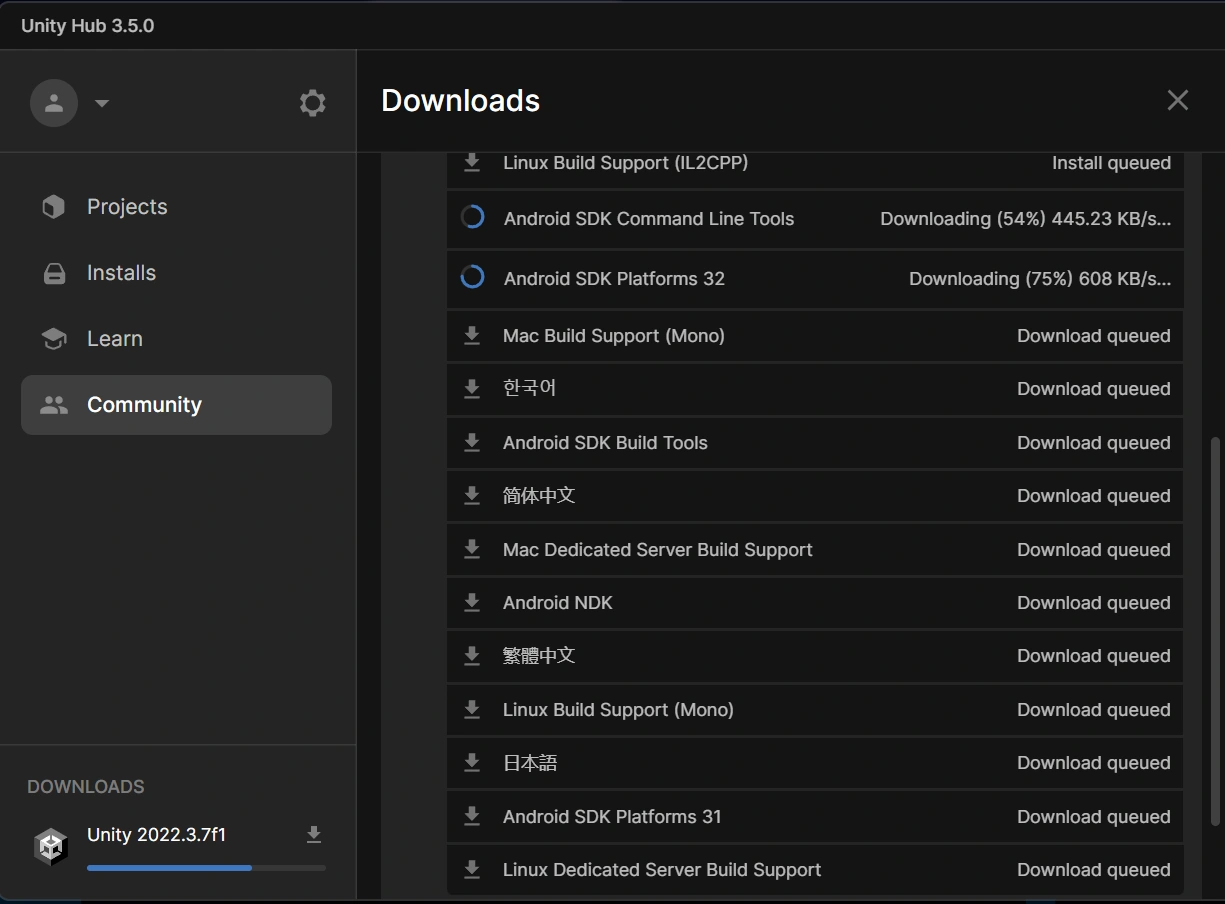Image resolution: width=1225 pixels, height=904 pixels.
Task: Click the Android SDK Platforms 32 spinner
Action: pyautogui.click(x=473, y=278)
